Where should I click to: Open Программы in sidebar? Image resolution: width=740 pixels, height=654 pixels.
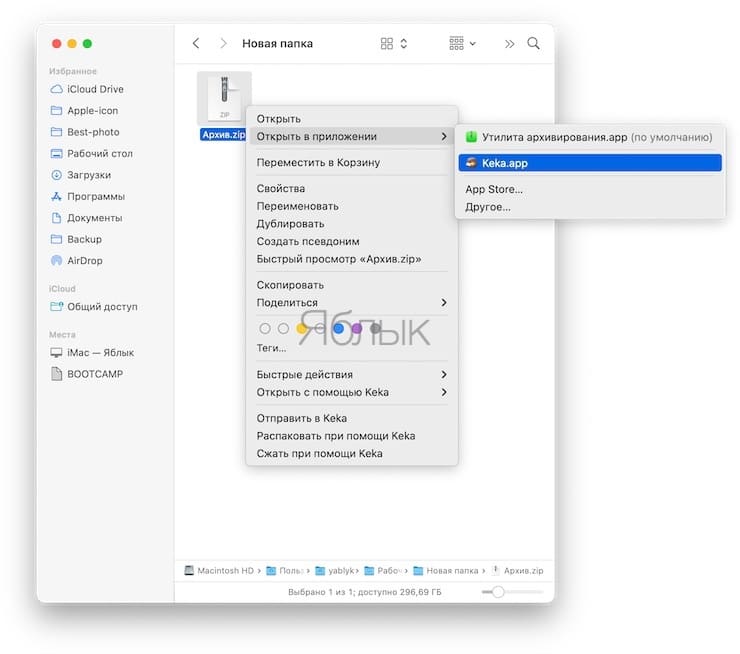click(88, 196)
